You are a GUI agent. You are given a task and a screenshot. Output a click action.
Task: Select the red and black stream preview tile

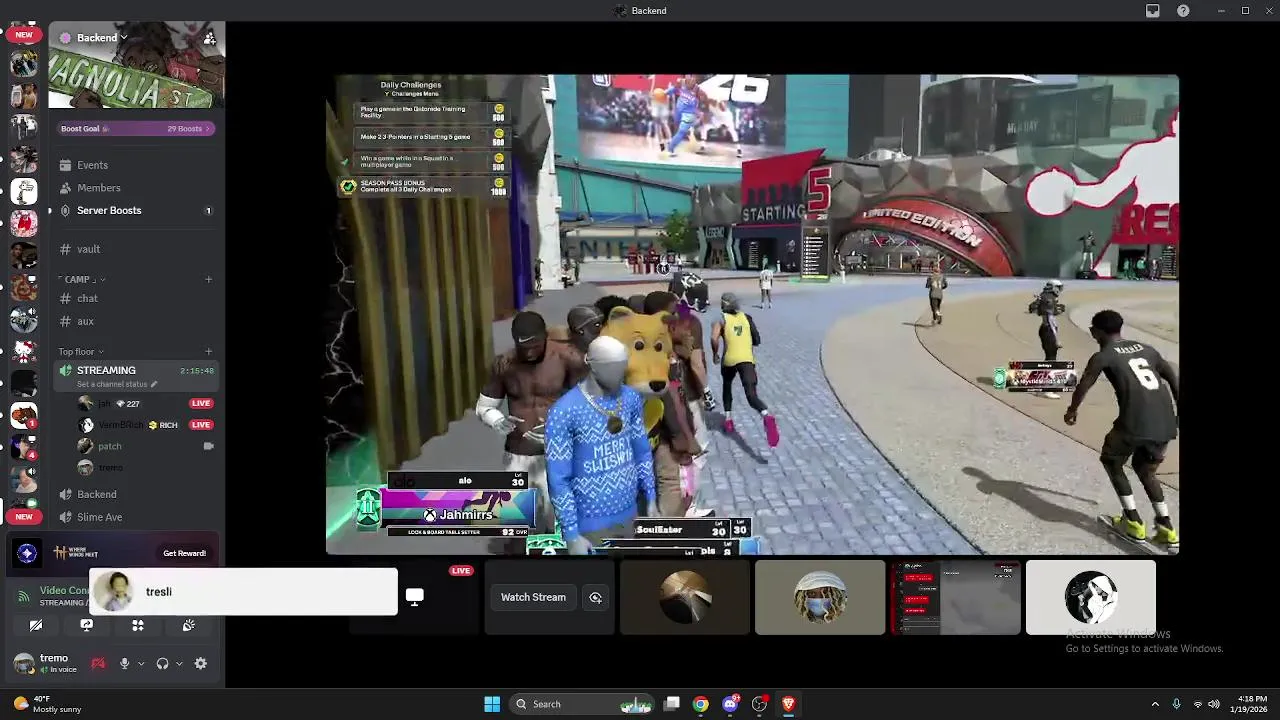pos(955,597)
